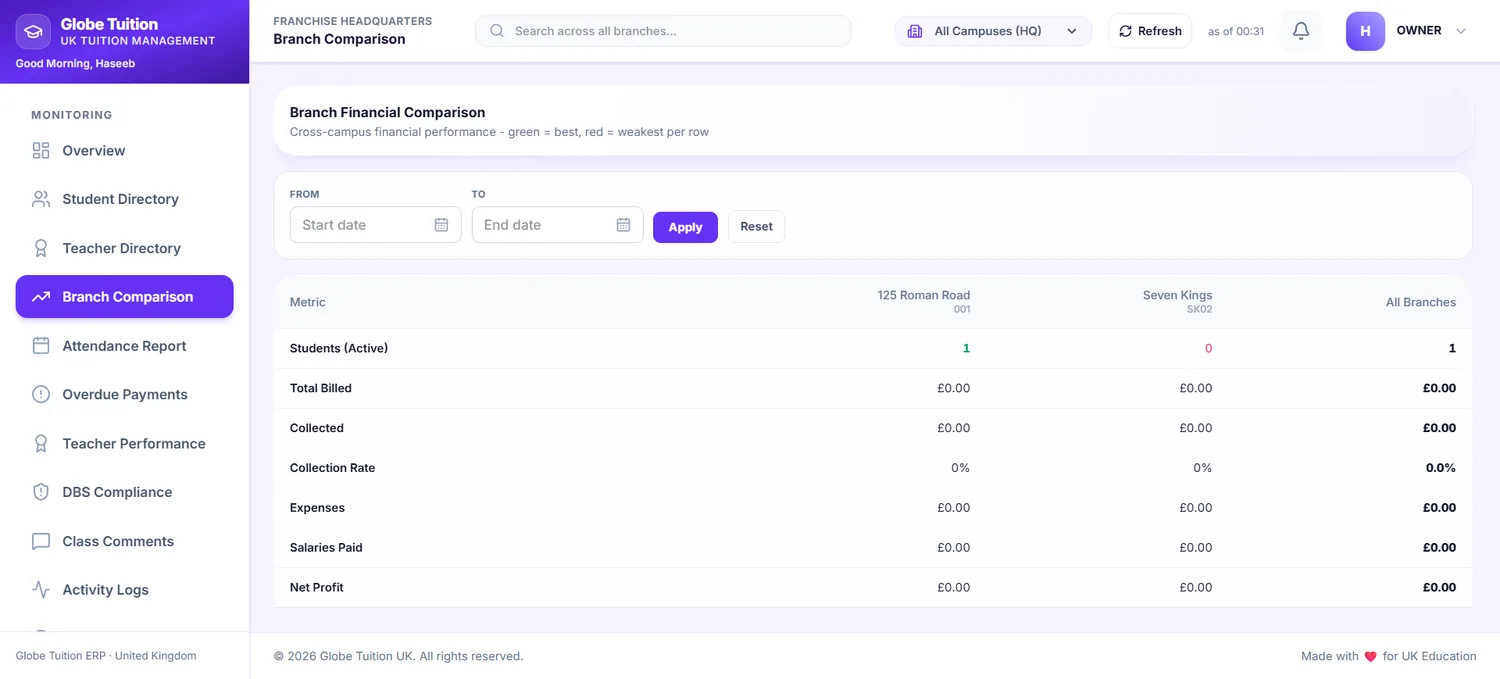Viewport: 1500px width, 679px height.
Task: Click the 125 Roman Road column header
Action: coord(924,301)
